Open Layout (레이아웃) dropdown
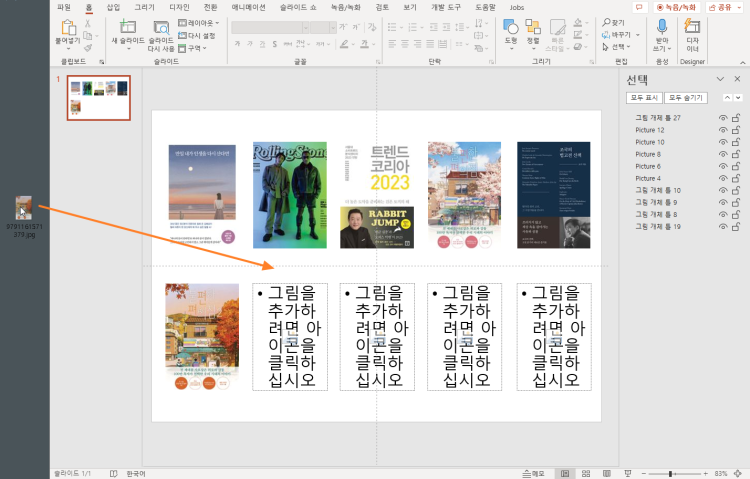Image resolution: width=750 pixels, height=479 pixels. (199, 22)
